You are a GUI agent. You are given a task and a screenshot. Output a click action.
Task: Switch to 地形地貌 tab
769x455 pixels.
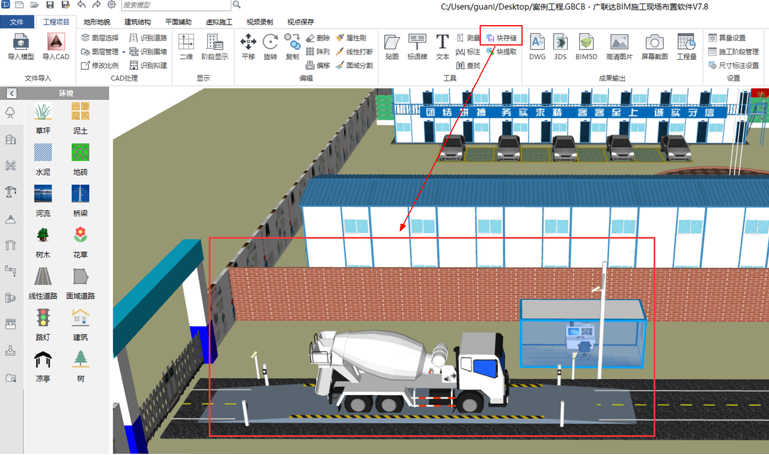pos(97,22)
